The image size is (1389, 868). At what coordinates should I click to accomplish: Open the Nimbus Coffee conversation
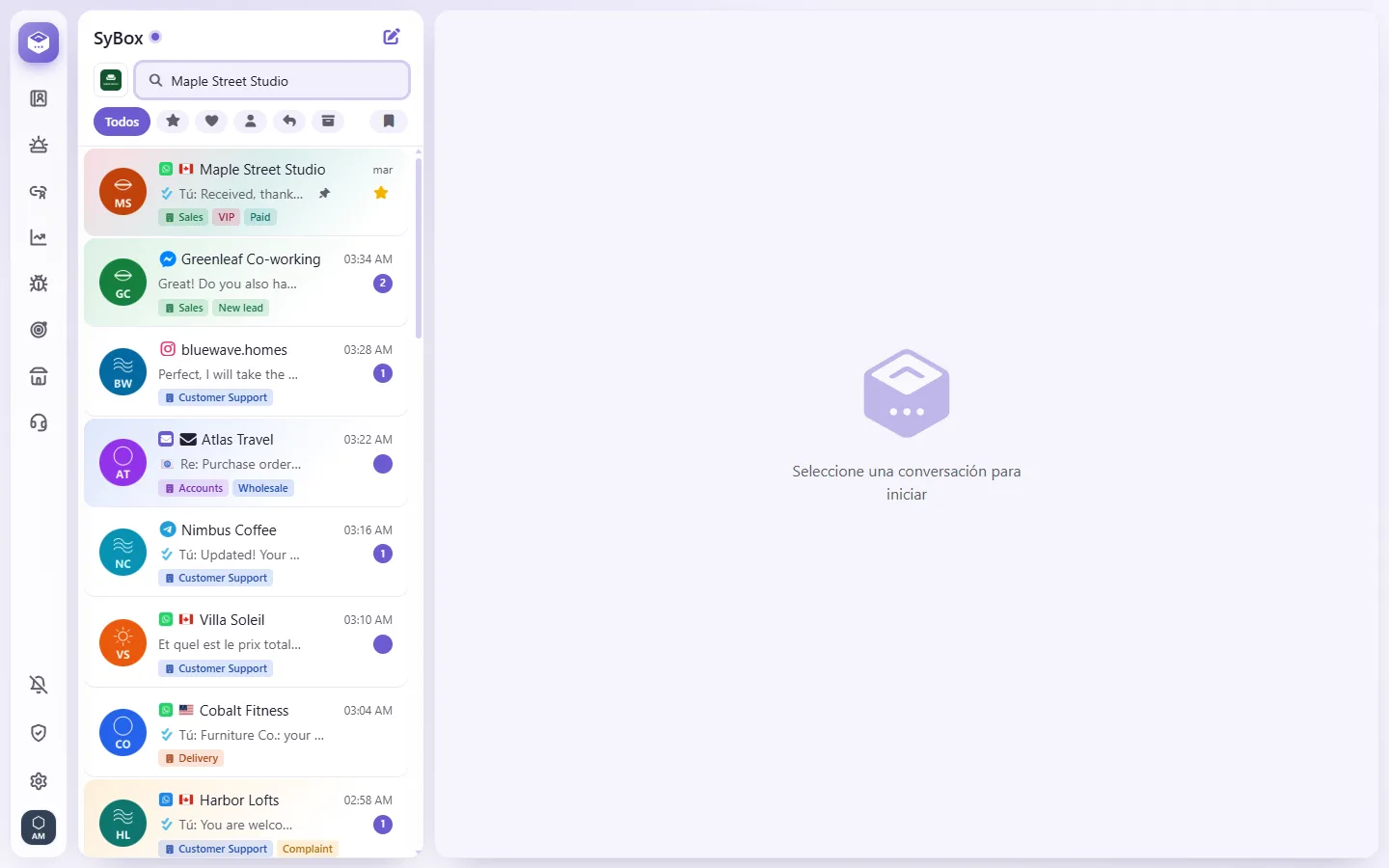(246, 553)
